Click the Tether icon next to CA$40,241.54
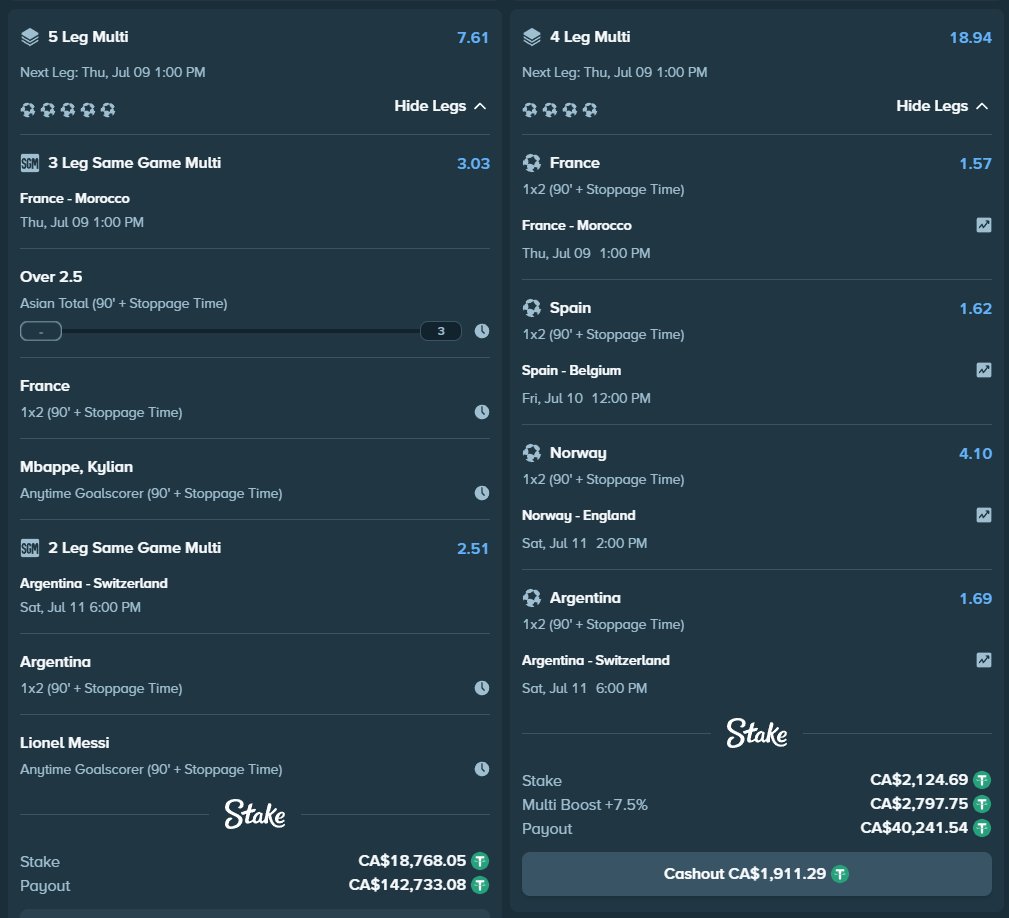The width and height of the screenshot is (1009, 918). [982, 828]
